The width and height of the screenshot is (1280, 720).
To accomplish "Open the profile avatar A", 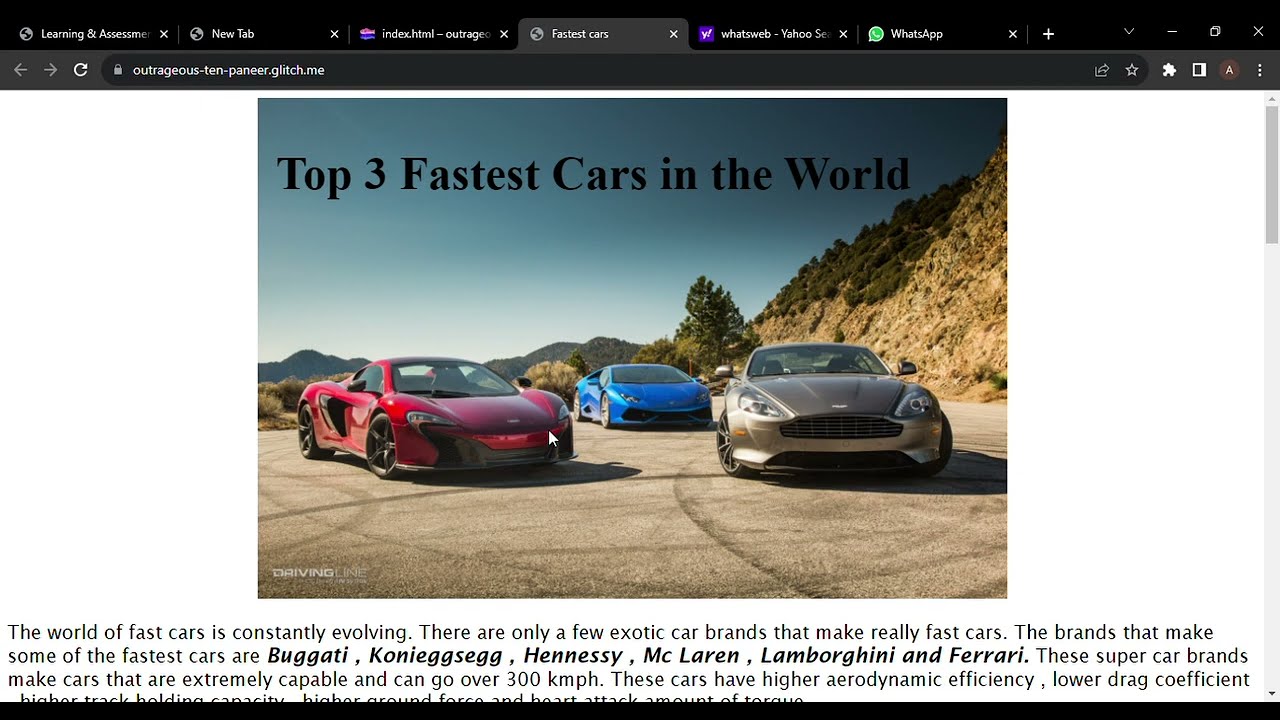I will tap(1229, 70).
